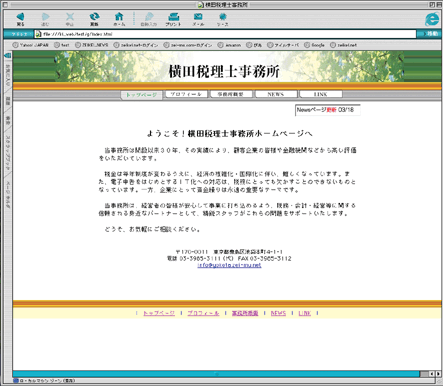Click the 移動 (Go) button
The image size is (443, 386).
point(429,34)
